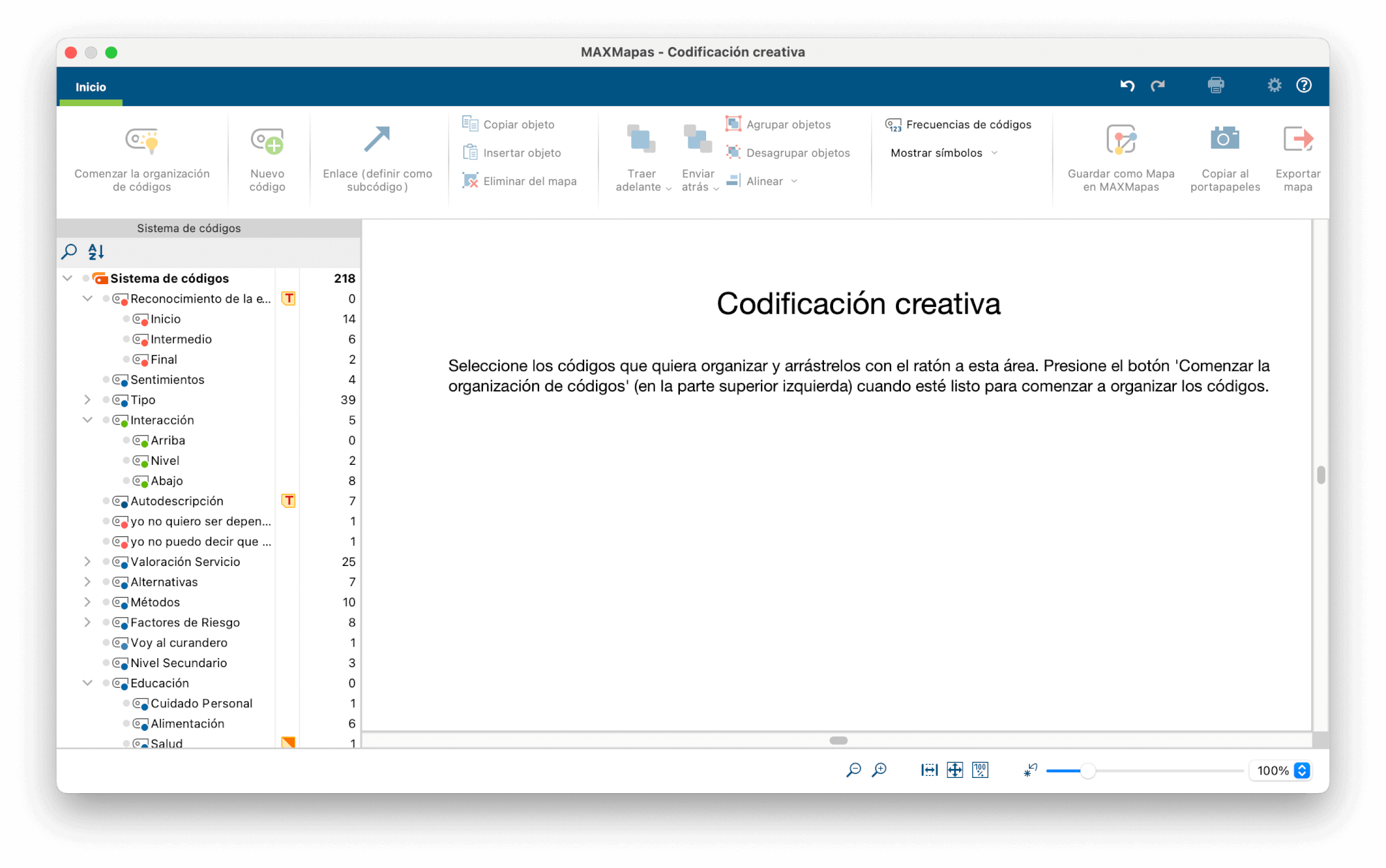Open memo icon on Reconocimiento de la e... row

[x=288, y=299]
